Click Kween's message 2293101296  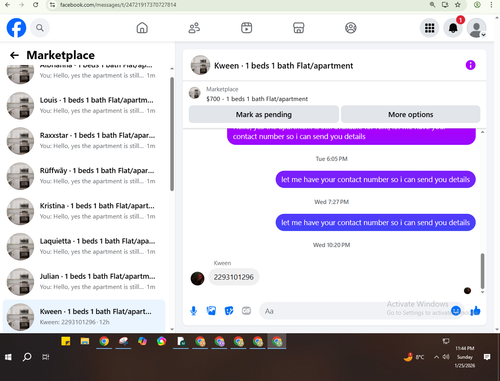click(x=234, y=277)
